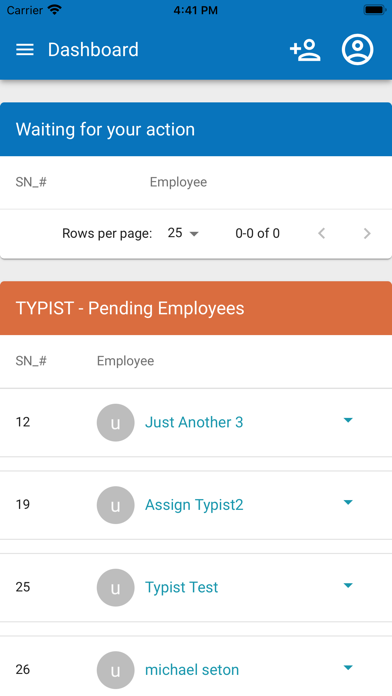Open the hamburger navigation menu
The image size is (392, 696).
pos(25,50)
